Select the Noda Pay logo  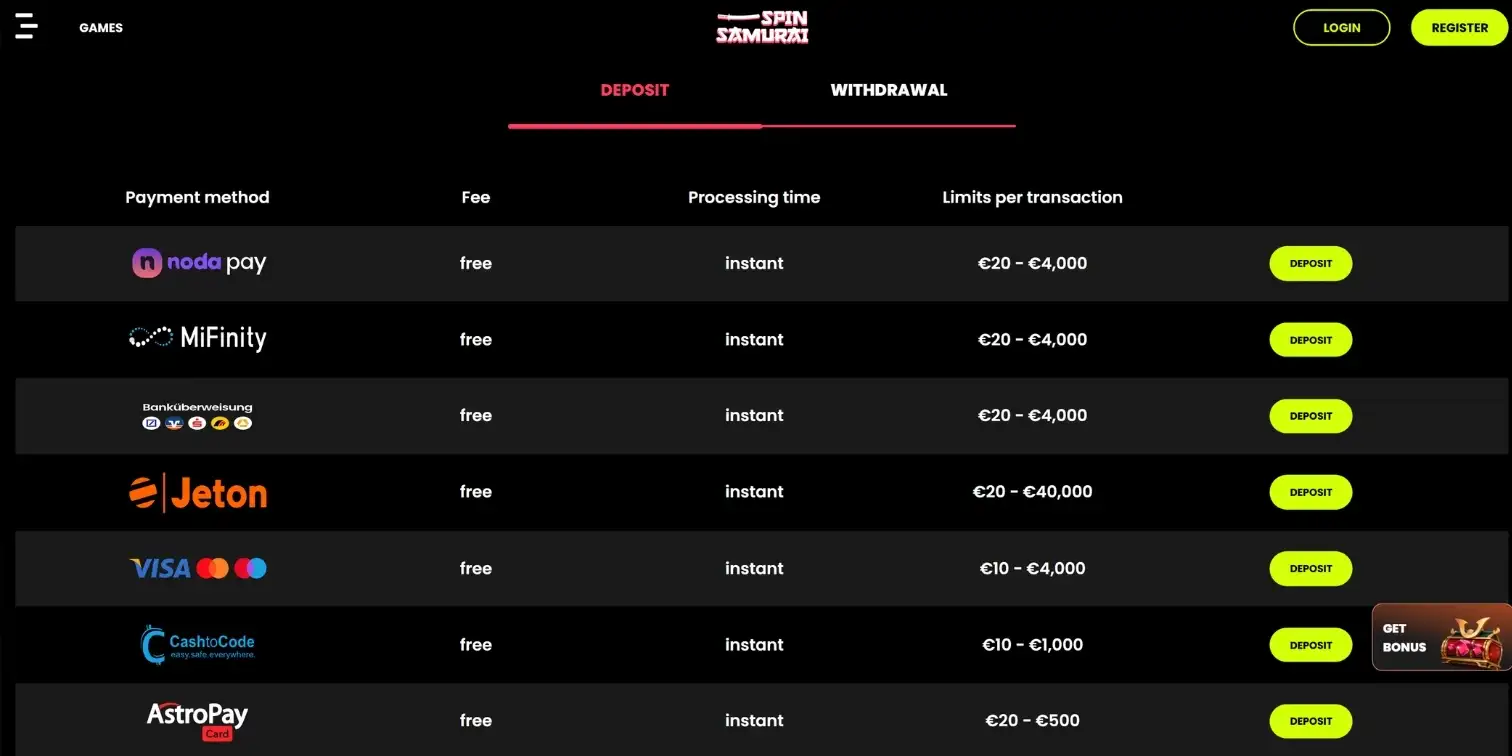pyautogui.click(x=199, y=263)
